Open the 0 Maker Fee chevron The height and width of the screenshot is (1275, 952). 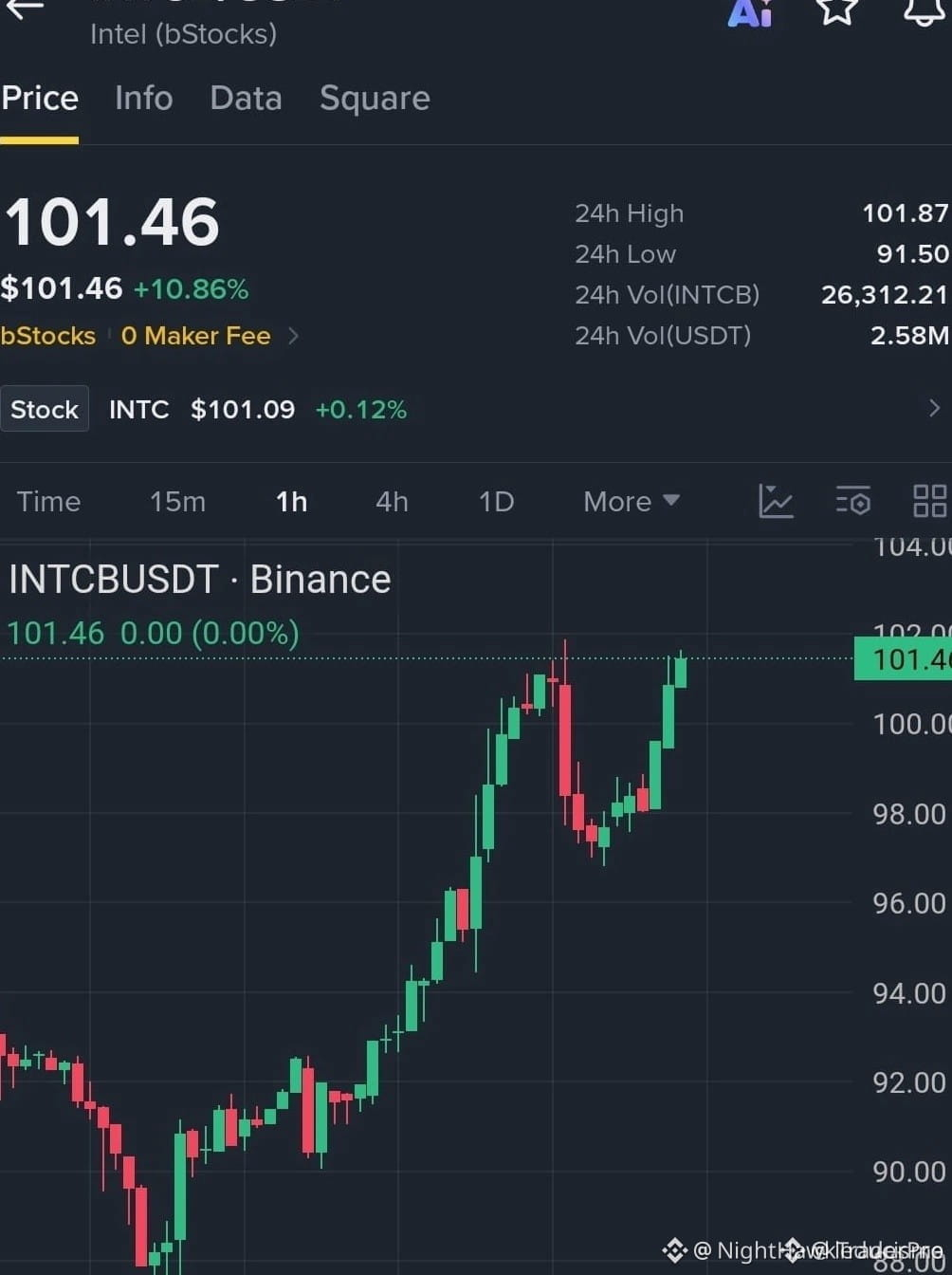[293, 336]
